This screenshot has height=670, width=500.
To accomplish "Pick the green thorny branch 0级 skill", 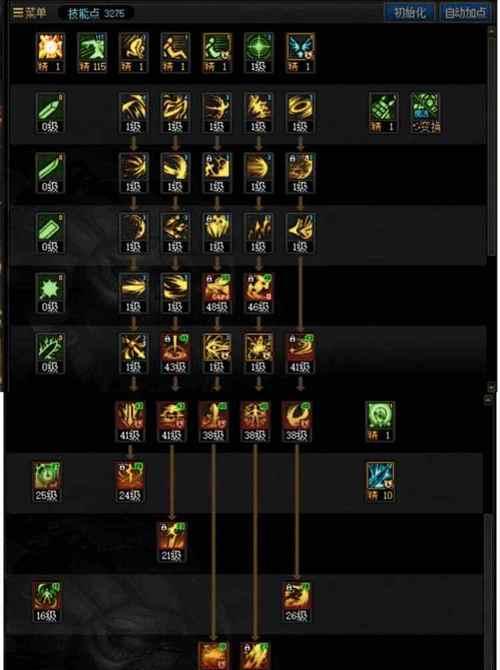I will [x=50, y=353].
